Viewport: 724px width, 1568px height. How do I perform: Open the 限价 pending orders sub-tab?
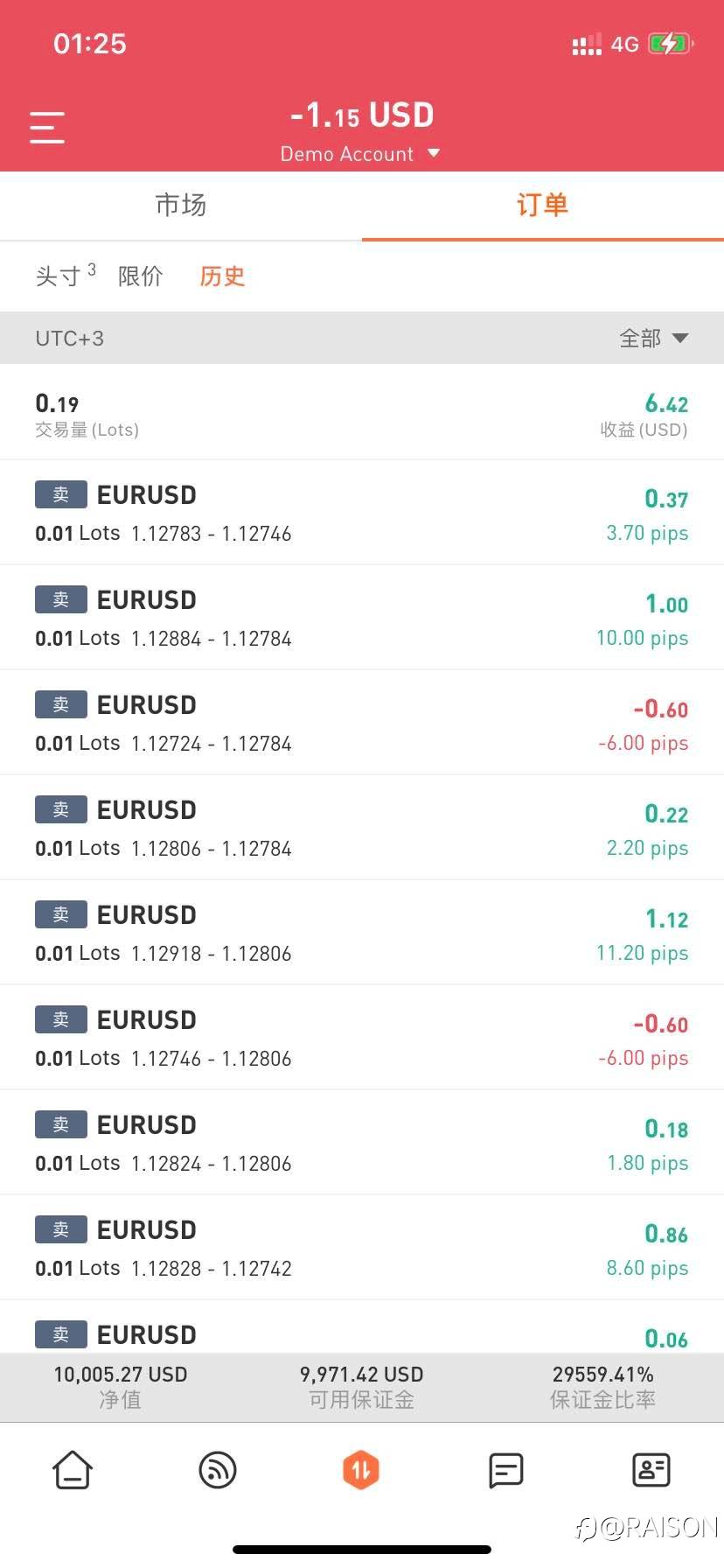[140, 276]
